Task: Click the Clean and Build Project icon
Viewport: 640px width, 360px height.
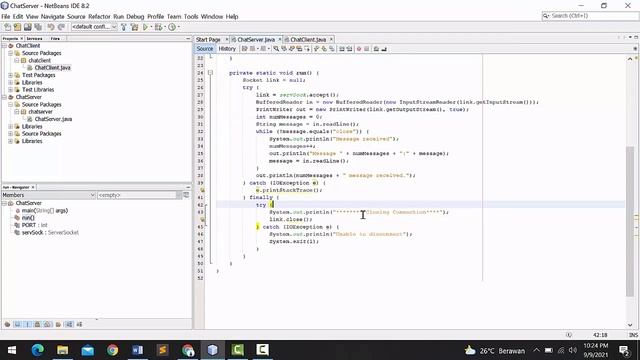Action: 135,27
